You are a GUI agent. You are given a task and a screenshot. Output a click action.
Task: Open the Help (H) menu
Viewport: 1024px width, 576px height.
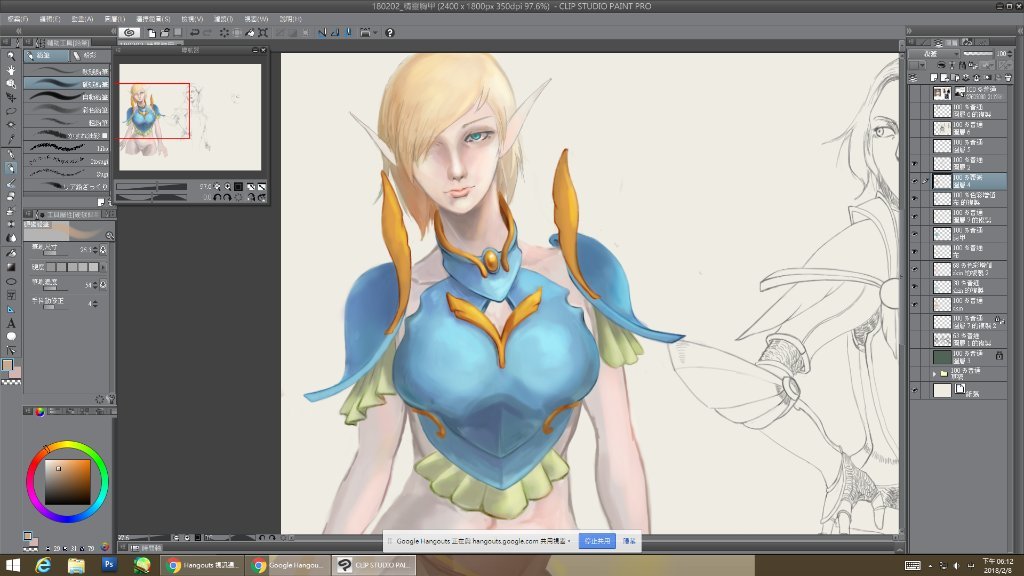click(x=290, y=19)
